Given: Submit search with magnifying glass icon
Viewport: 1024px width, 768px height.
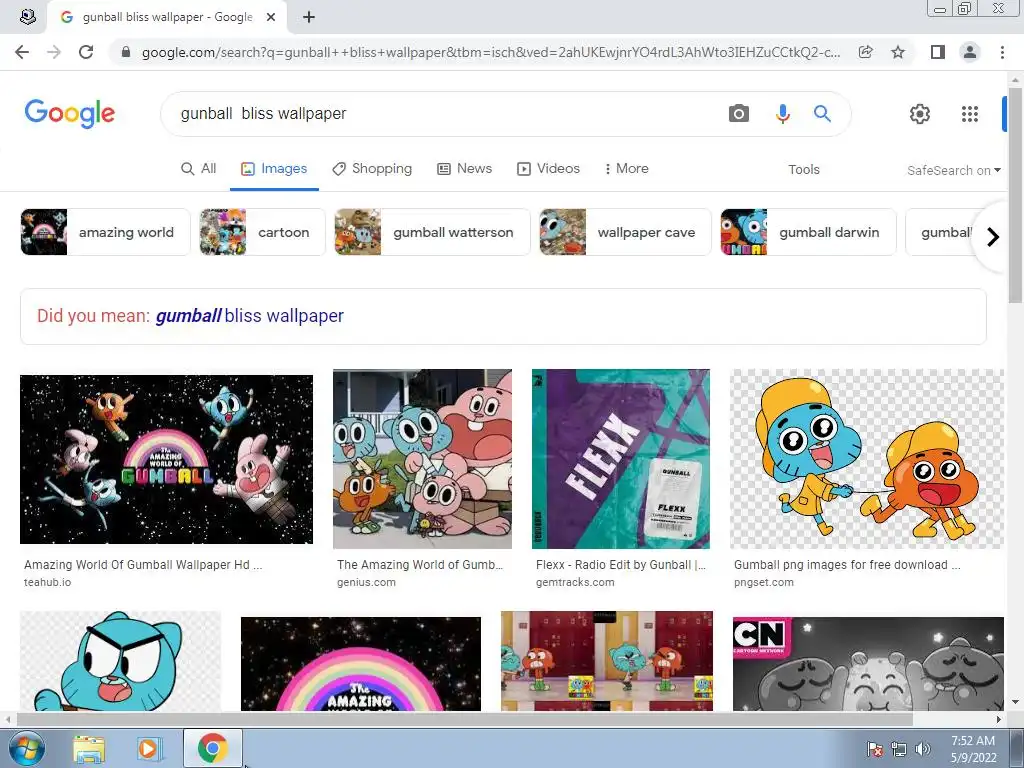Looking at the screenshot, I should tap(822, 114).
